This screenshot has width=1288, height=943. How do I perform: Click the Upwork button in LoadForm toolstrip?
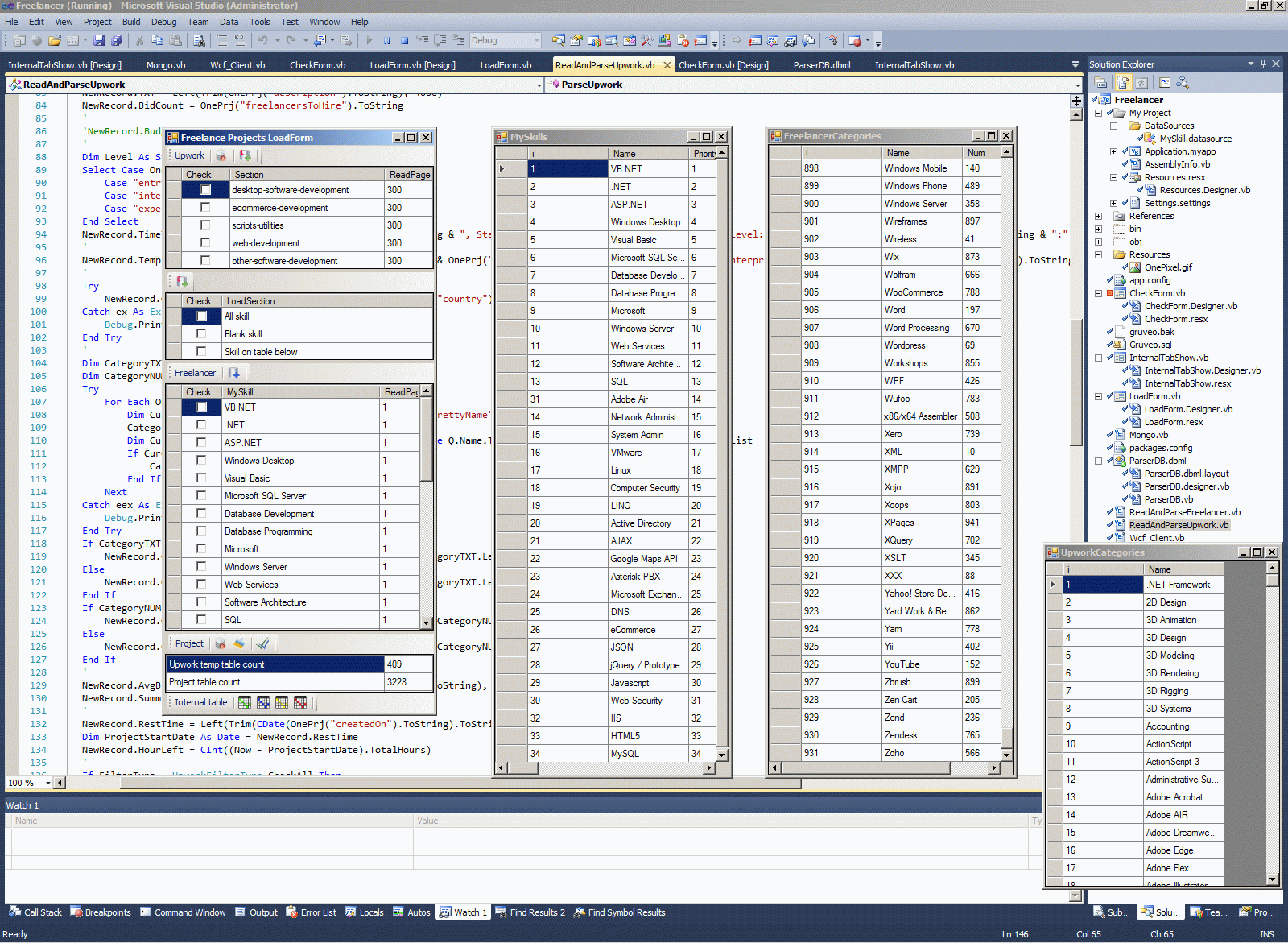pos(190,155)
